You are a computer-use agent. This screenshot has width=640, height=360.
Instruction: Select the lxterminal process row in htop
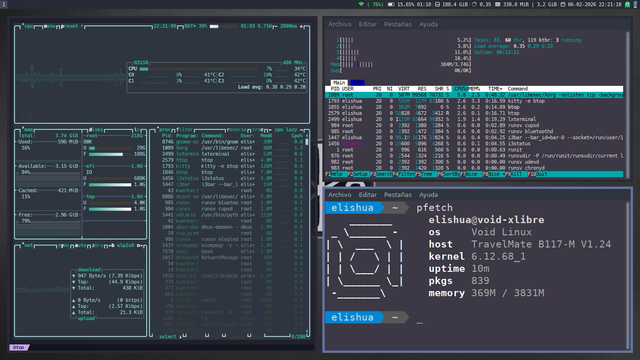coord(474,119)
